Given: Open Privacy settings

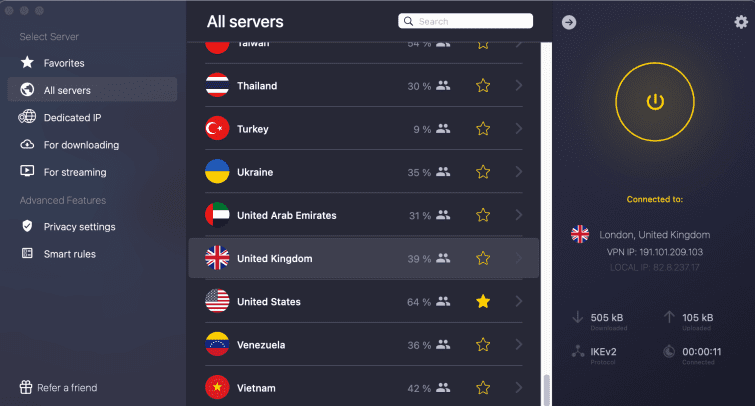Looking at the screenshot, I should (x=92, y=226).
